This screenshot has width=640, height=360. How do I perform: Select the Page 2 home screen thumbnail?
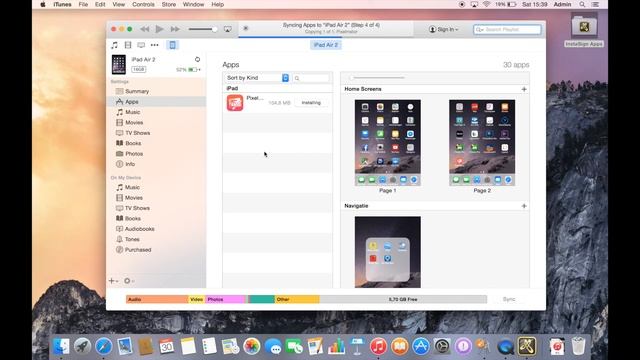click(482, 143)
